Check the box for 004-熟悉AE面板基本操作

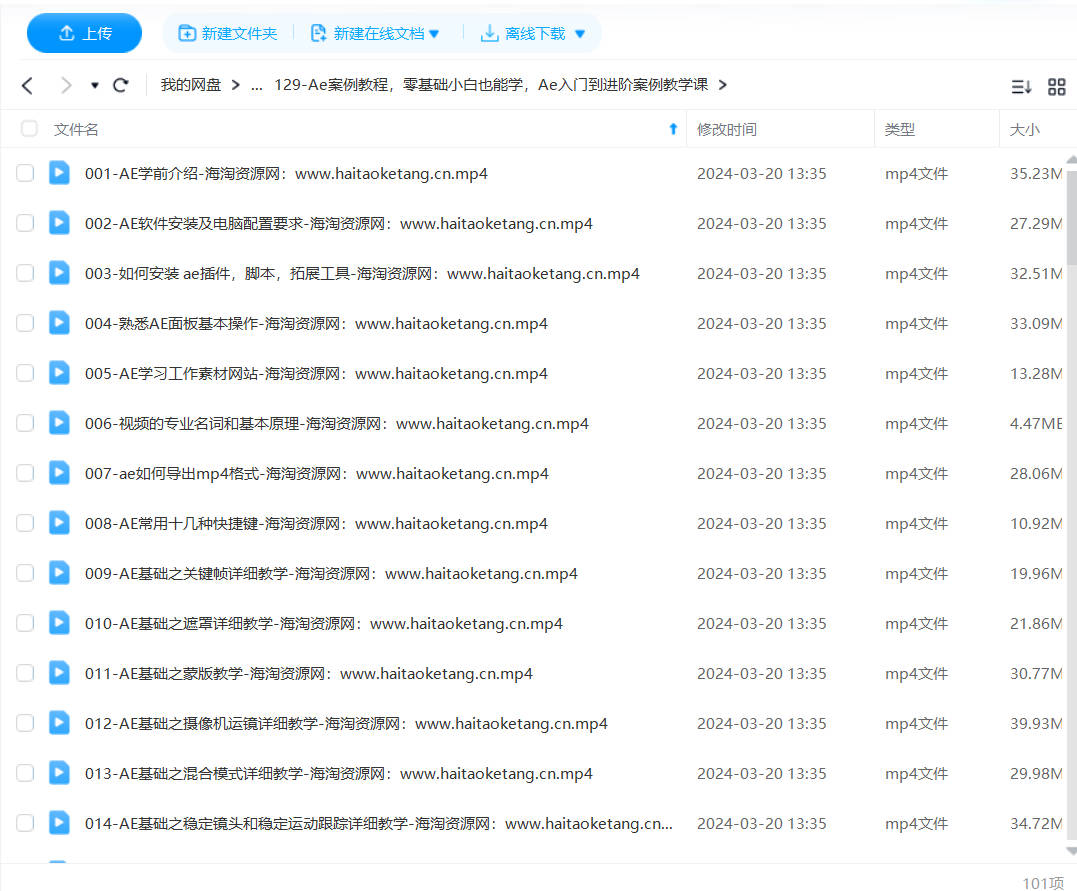25,323
